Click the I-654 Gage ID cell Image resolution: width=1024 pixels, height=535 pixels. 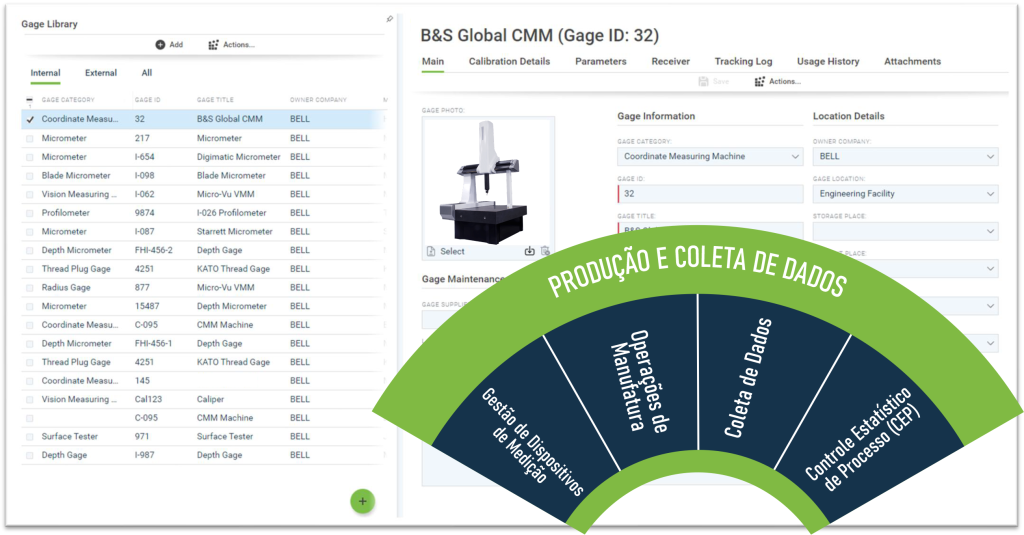(x=144, y=157)
